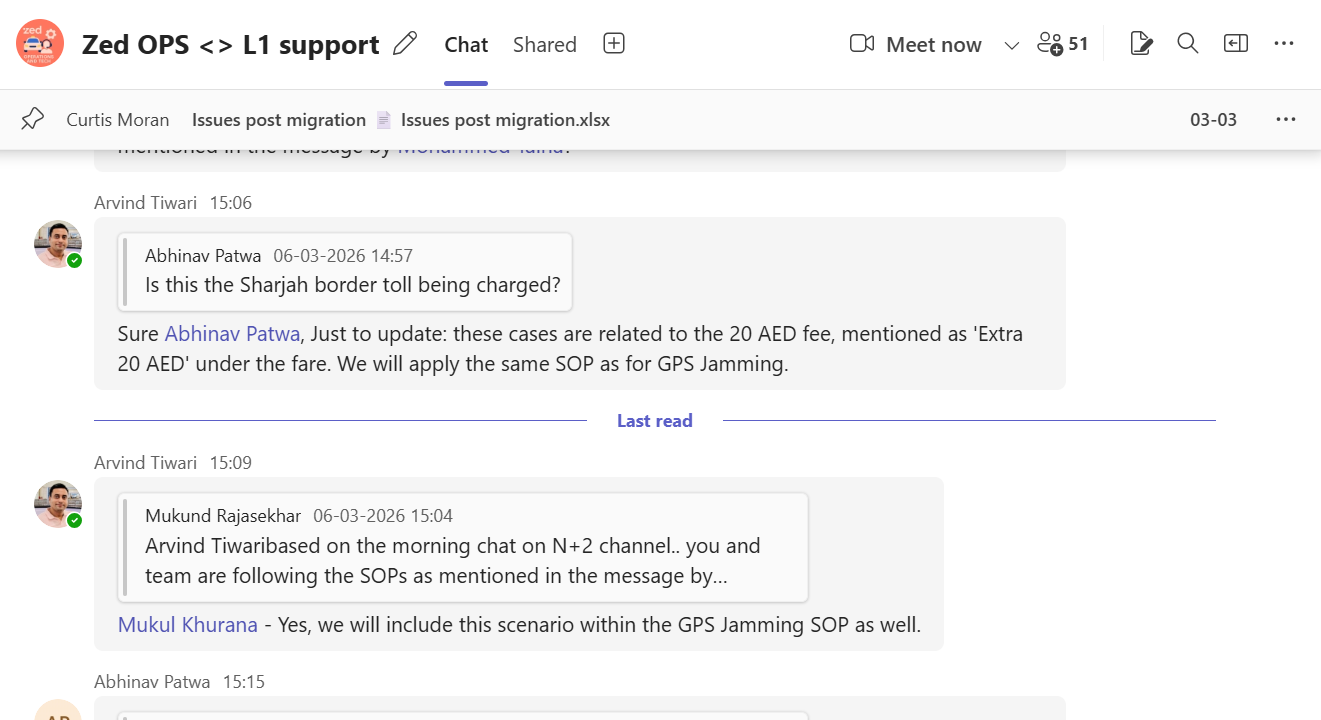Select the Chat tab

[x=466, y=45]
